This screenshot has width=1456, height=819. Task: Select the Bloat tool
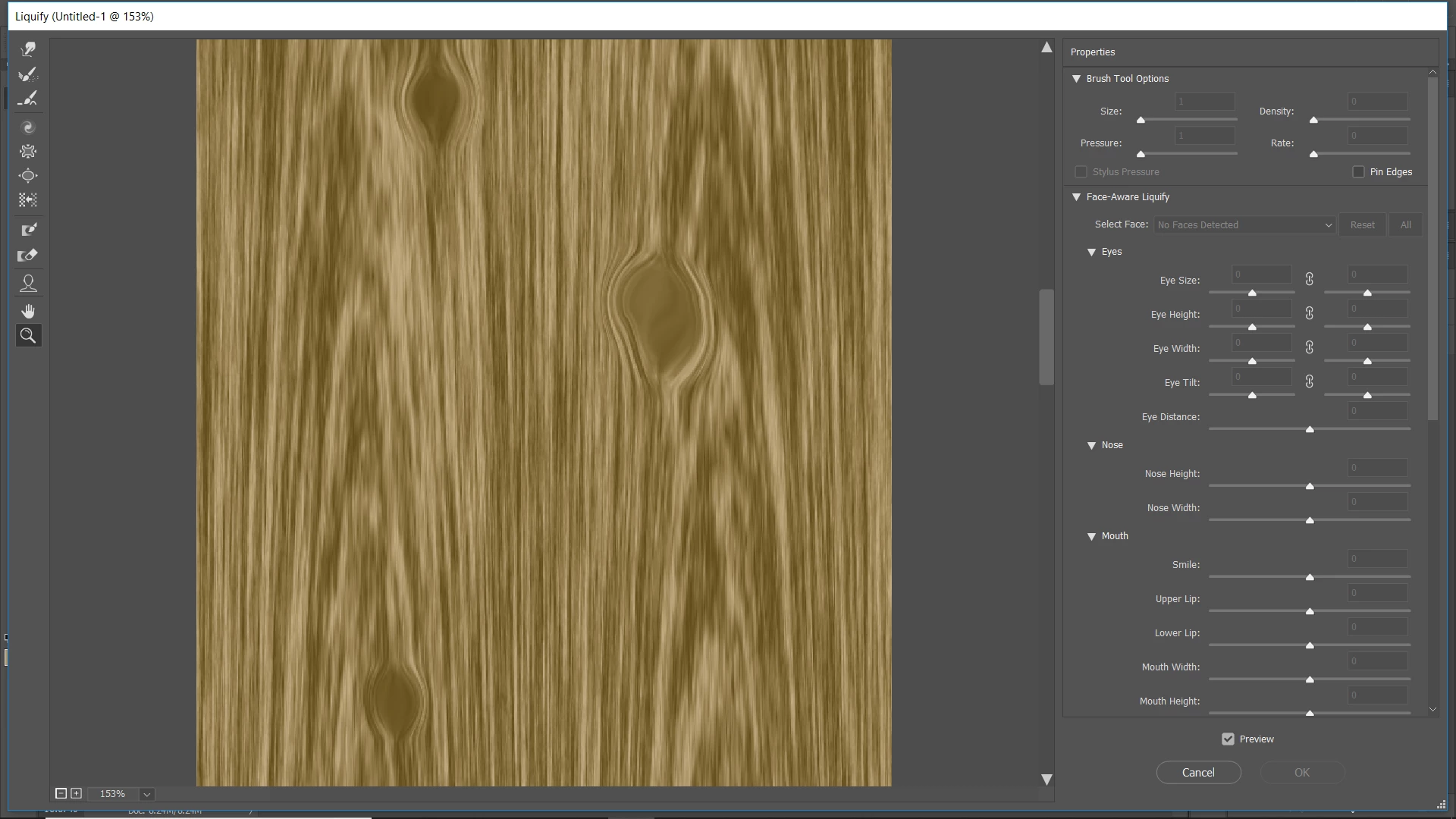coord(28,176)
